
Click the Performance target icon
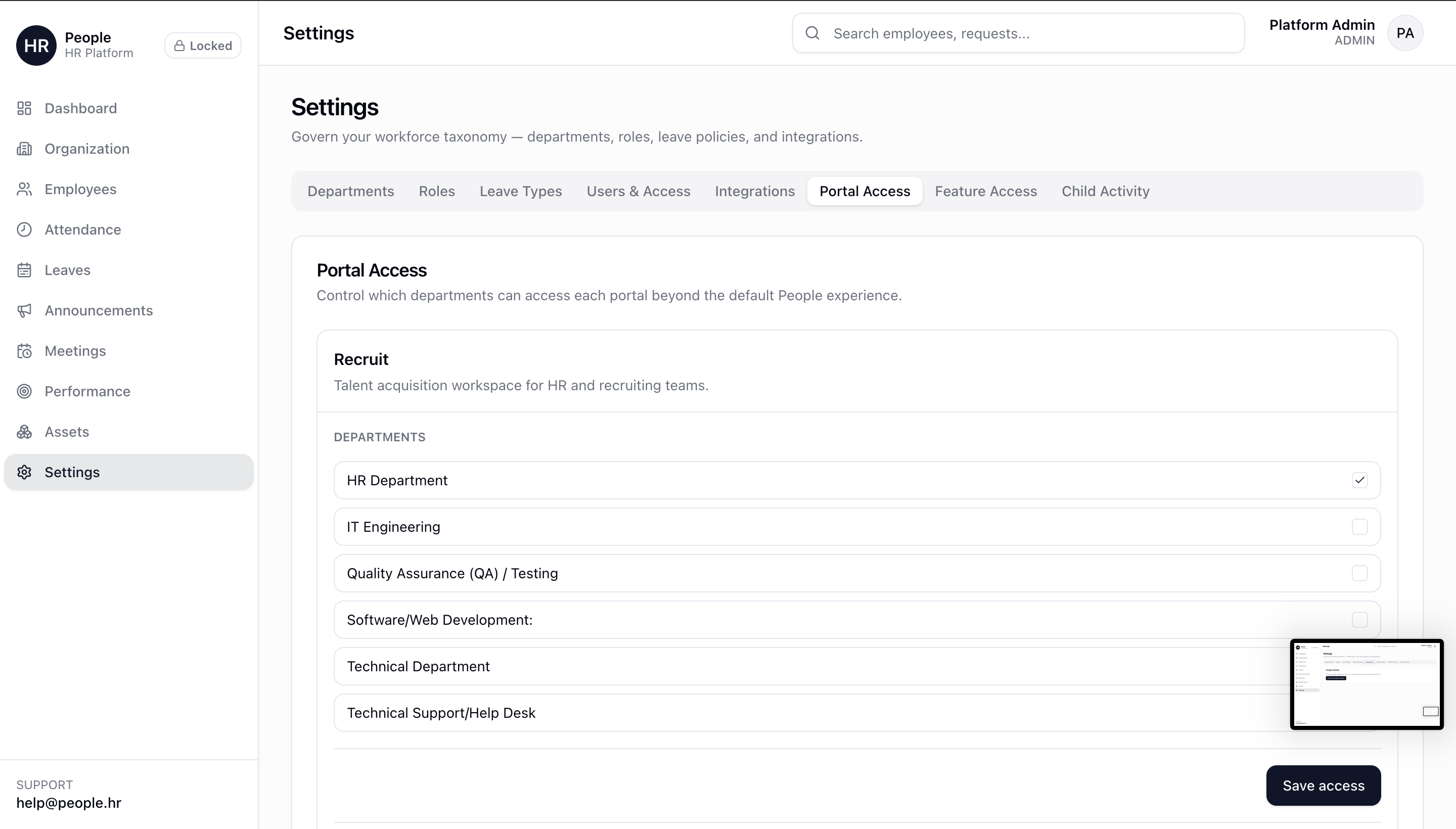click(24, 391)
